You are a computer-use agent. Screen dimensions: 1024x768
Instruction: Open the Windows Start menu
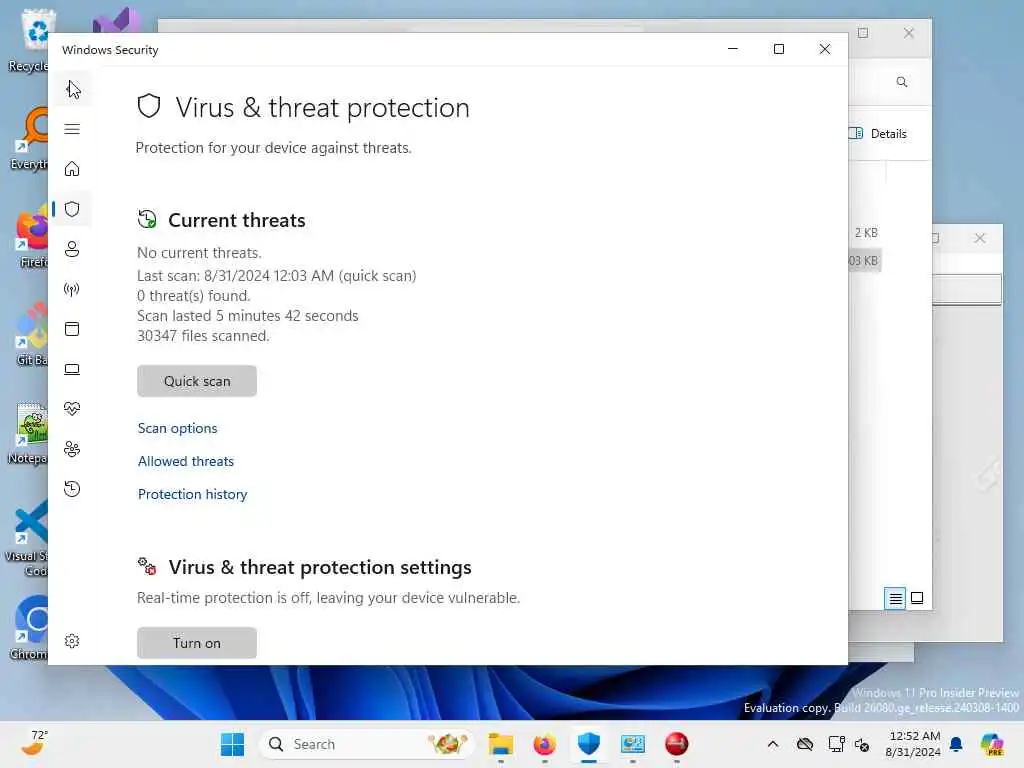pyautogui.click(x=232, y=744)
